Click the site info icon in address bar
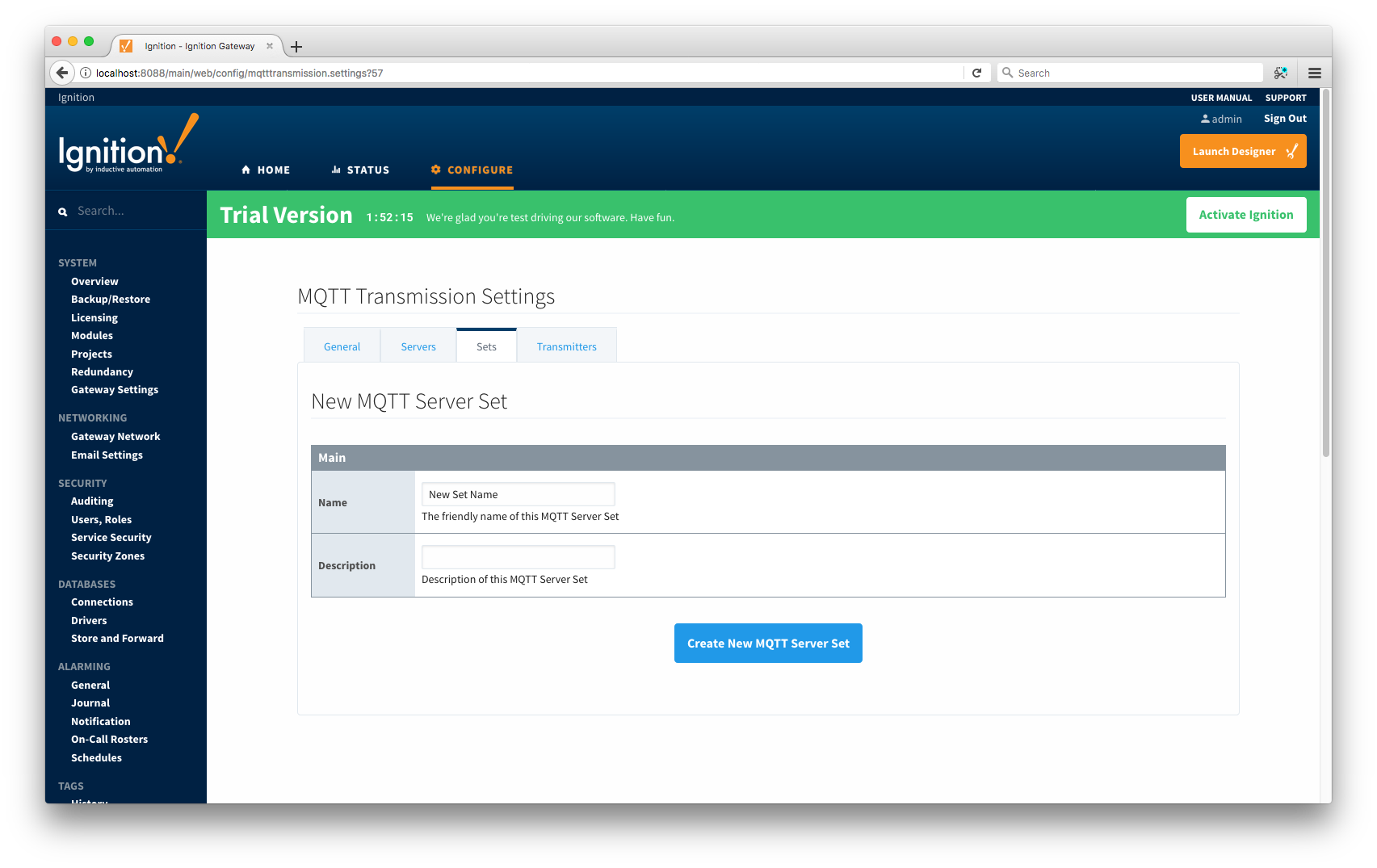 point(85,73)
